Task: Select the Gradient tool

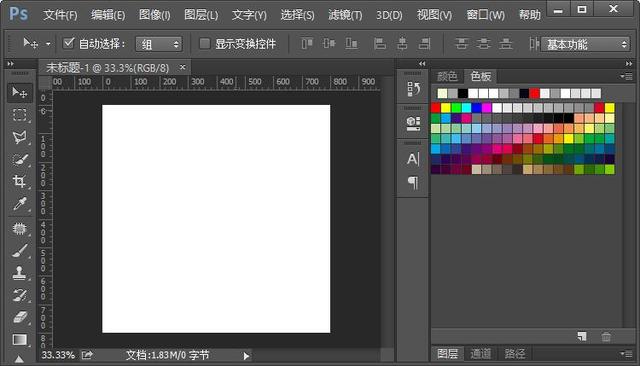Action: point(19,339)
